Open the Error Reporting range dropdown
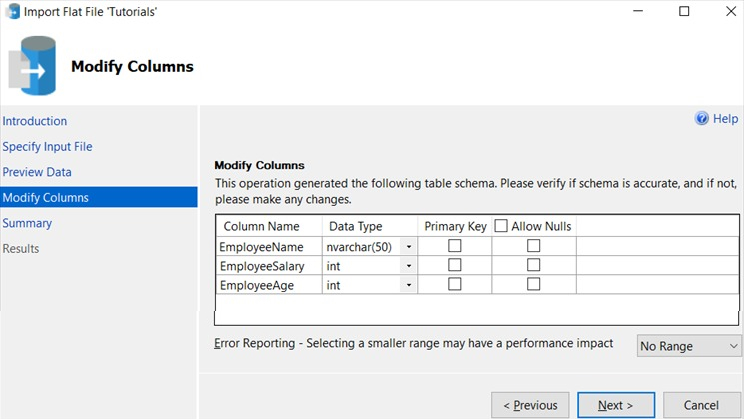The image size is (744, 419). click(x=689, y=346)
